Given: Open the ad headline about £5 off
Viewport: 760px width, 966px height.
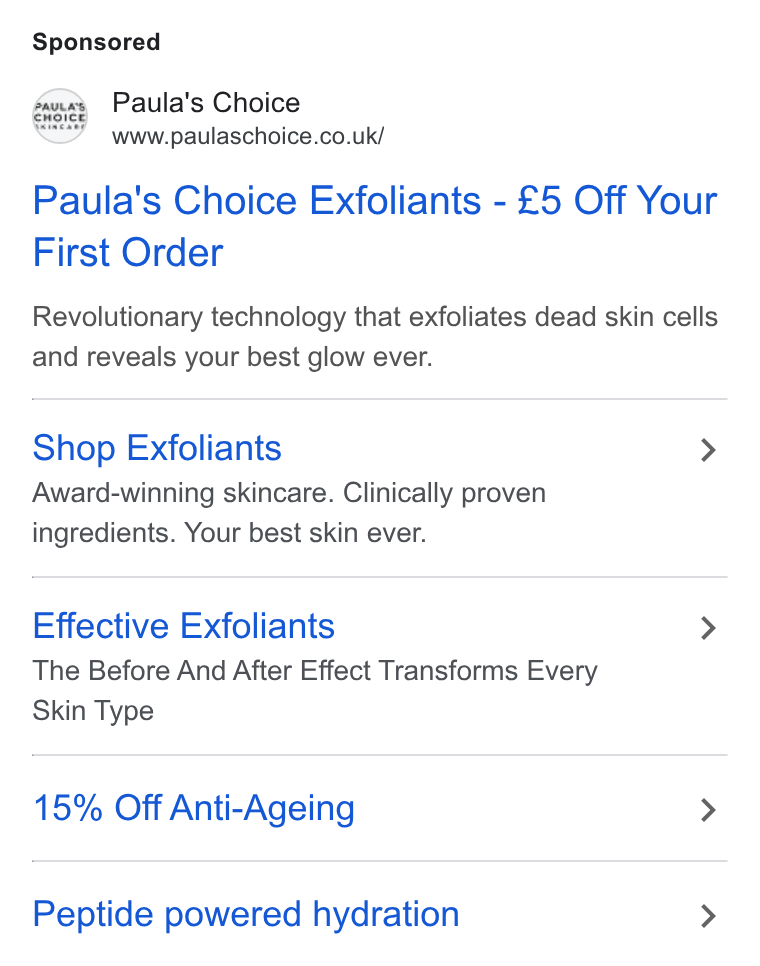Looking at the screenshot, I should [x=374, y=226].
